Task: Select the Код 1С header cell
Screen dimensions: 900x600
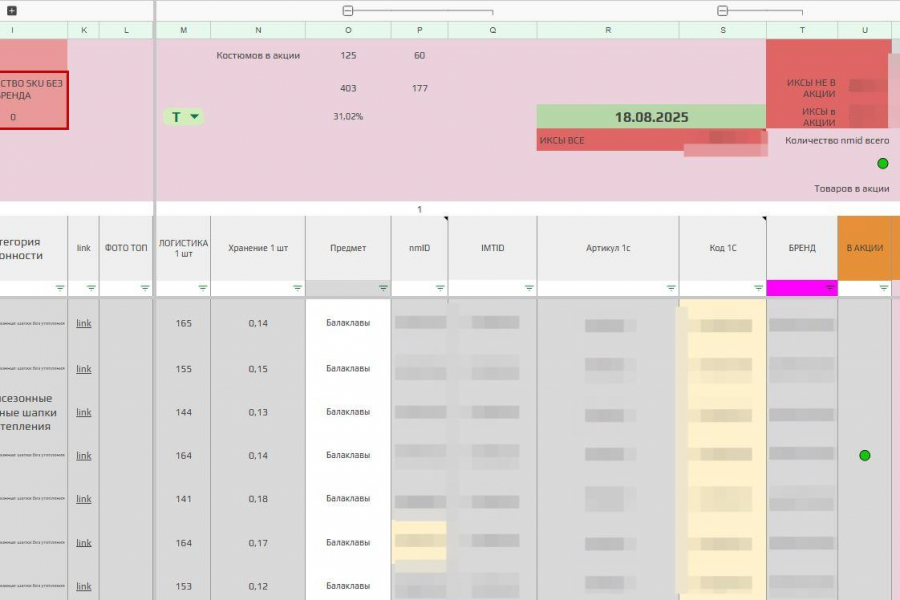Action: coord(723,248)
